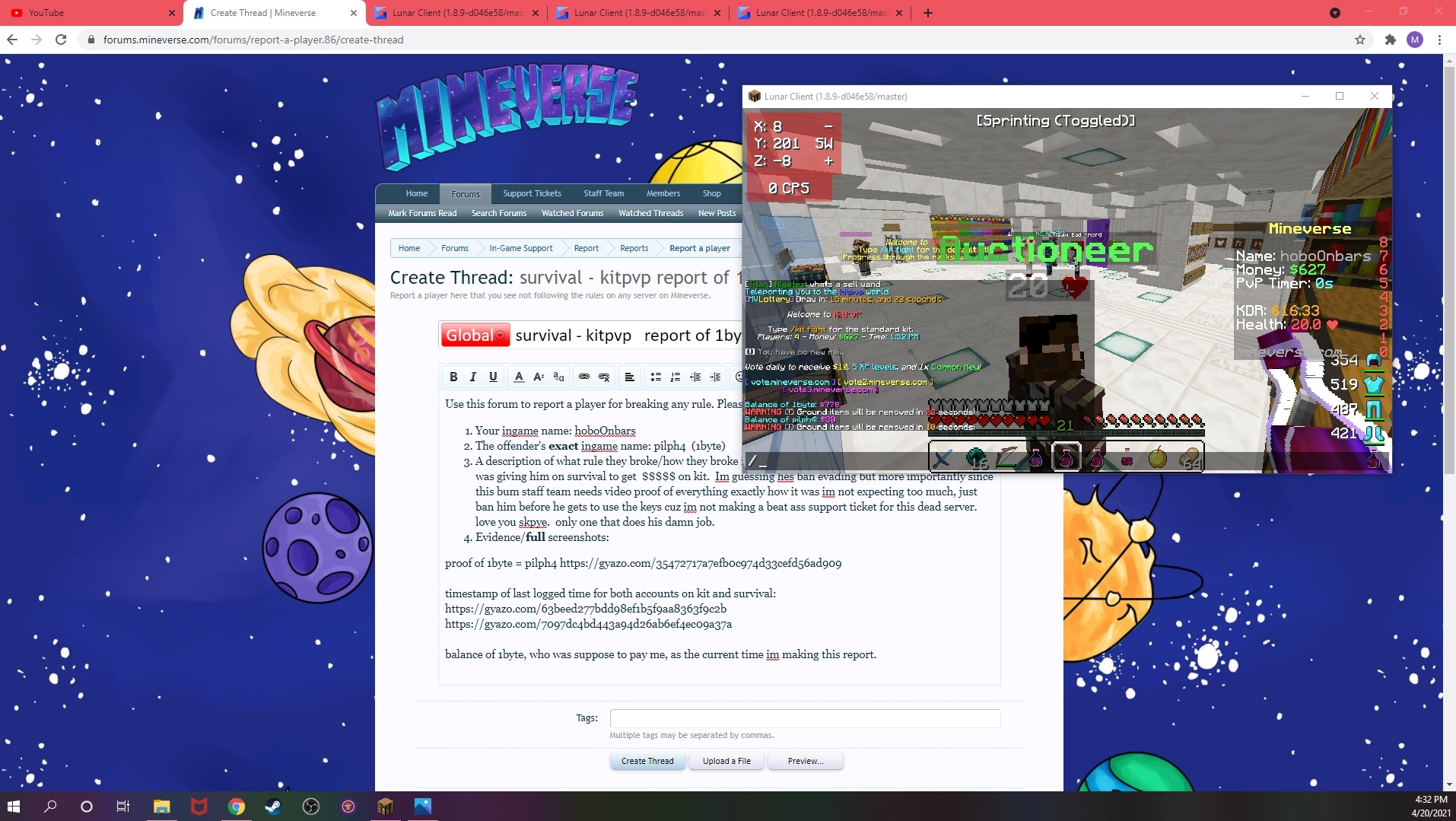Open the Home navigation tab
Viewport: 1456px width, 821px height.
(417, 193)
